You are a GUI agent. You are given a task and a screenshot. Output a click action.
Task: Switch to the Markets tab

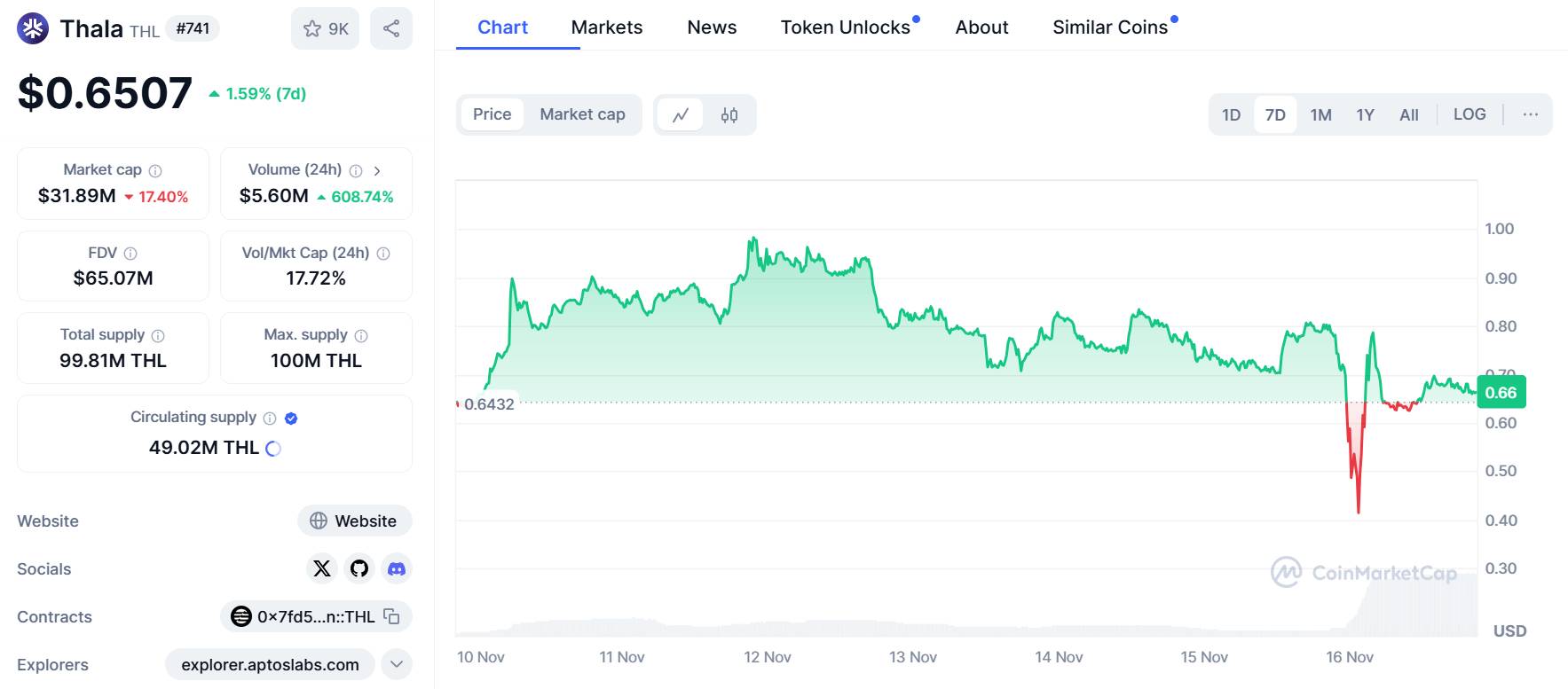(x=607, y=27)
